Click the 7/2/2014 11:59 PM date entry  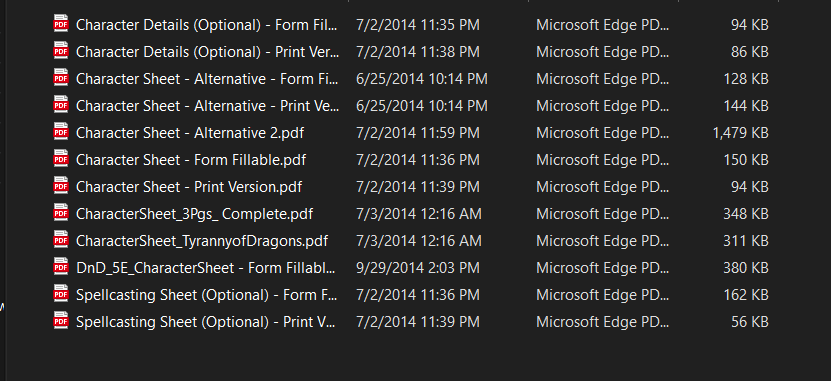point(418,133)
